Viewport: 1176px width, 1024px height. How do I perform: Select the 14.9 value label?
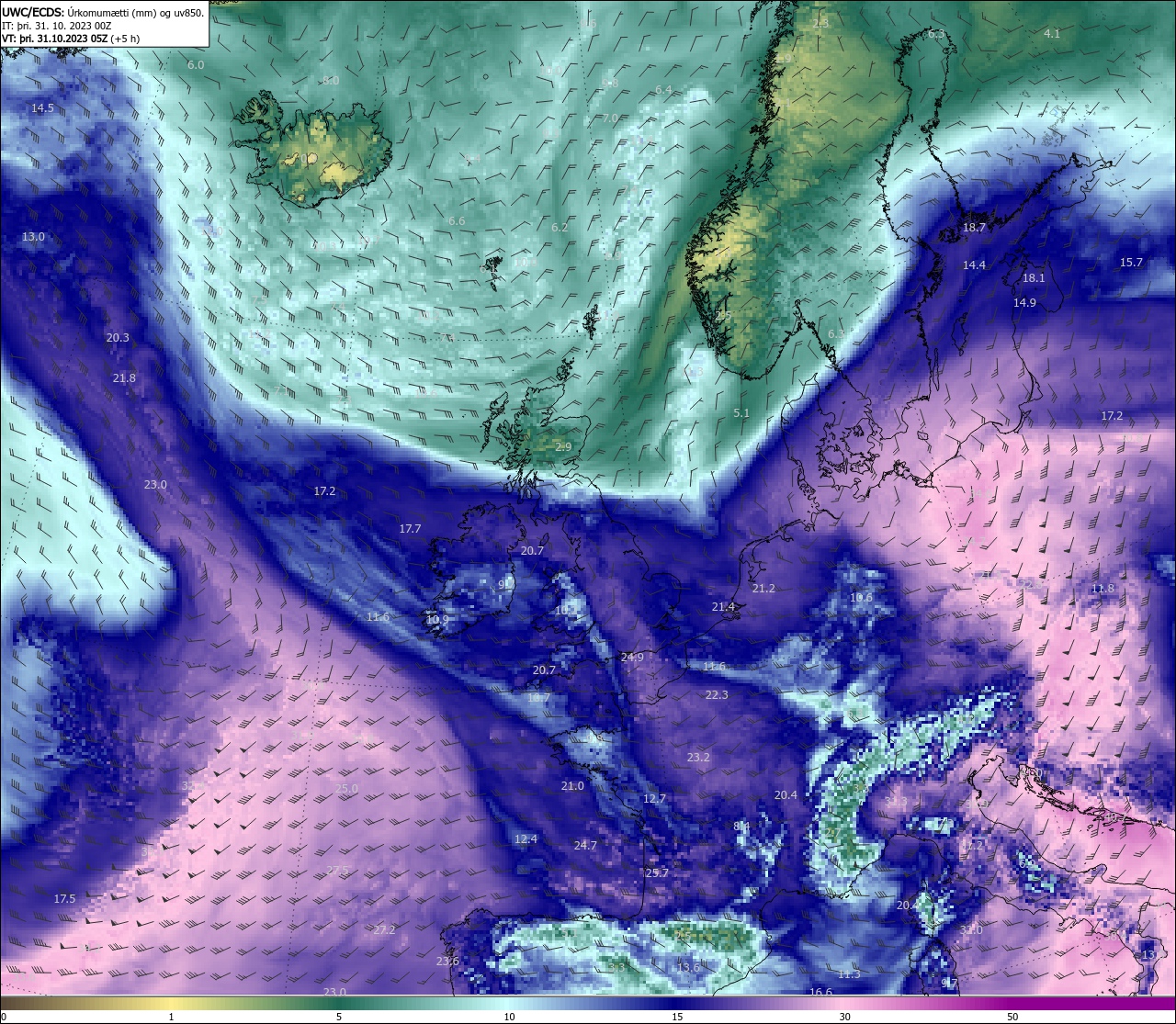[1024, 303]
